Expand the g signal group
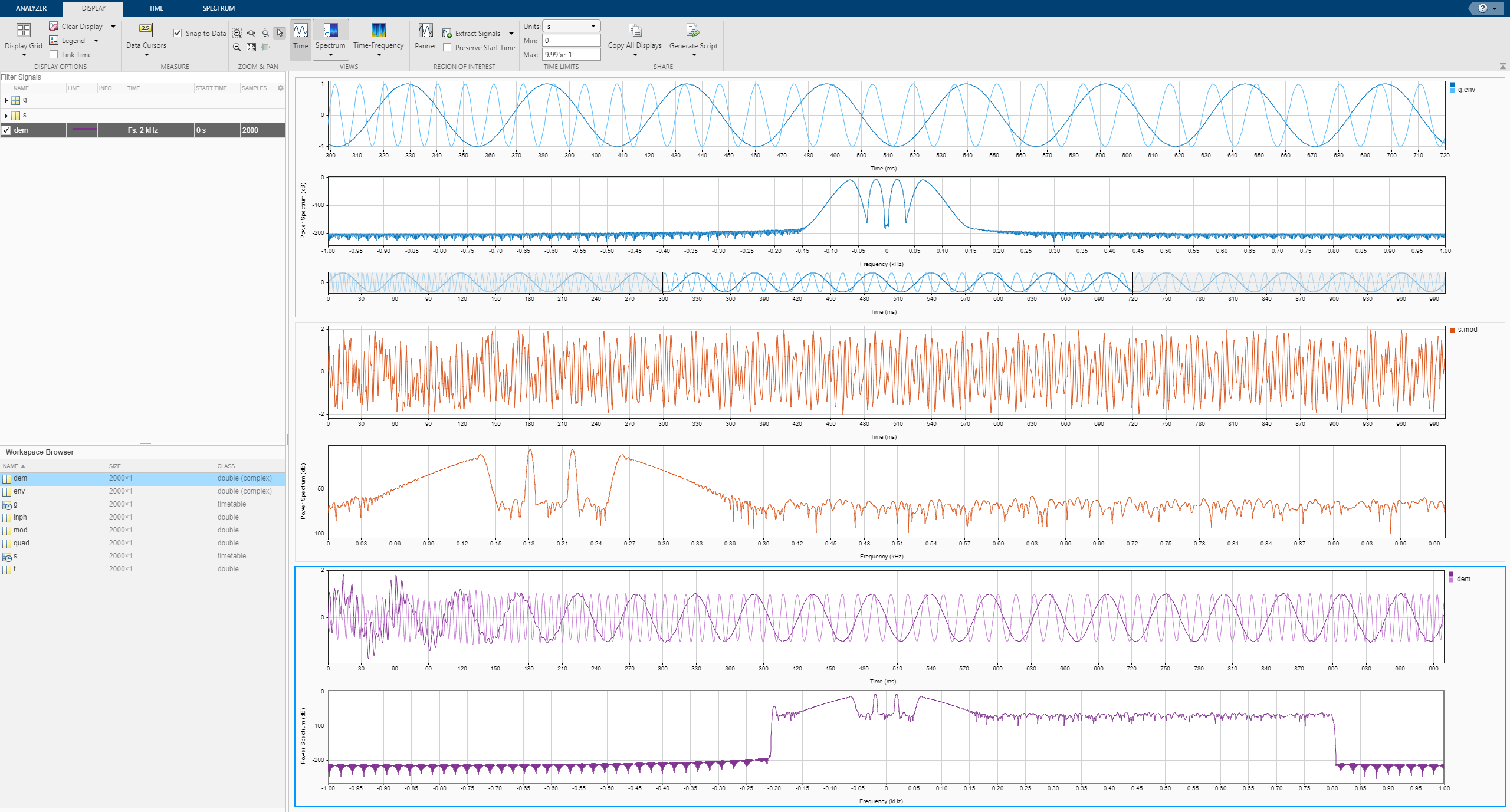Viewport: 1510px width, 812px height. pos(6,101)
